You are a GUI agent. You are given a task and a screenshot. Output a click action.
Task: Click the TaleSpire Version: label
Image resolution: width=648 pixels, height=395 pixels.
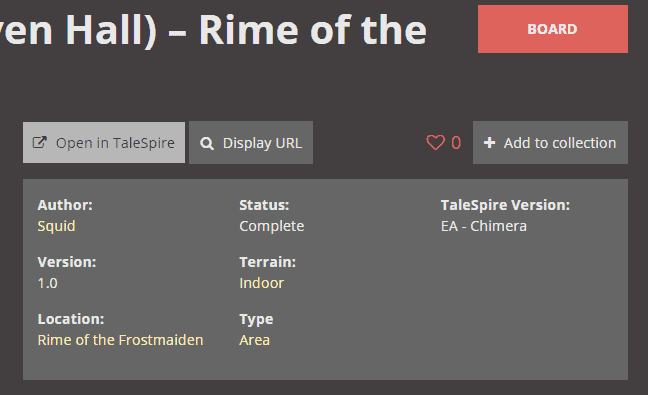[x=505, y=205]
